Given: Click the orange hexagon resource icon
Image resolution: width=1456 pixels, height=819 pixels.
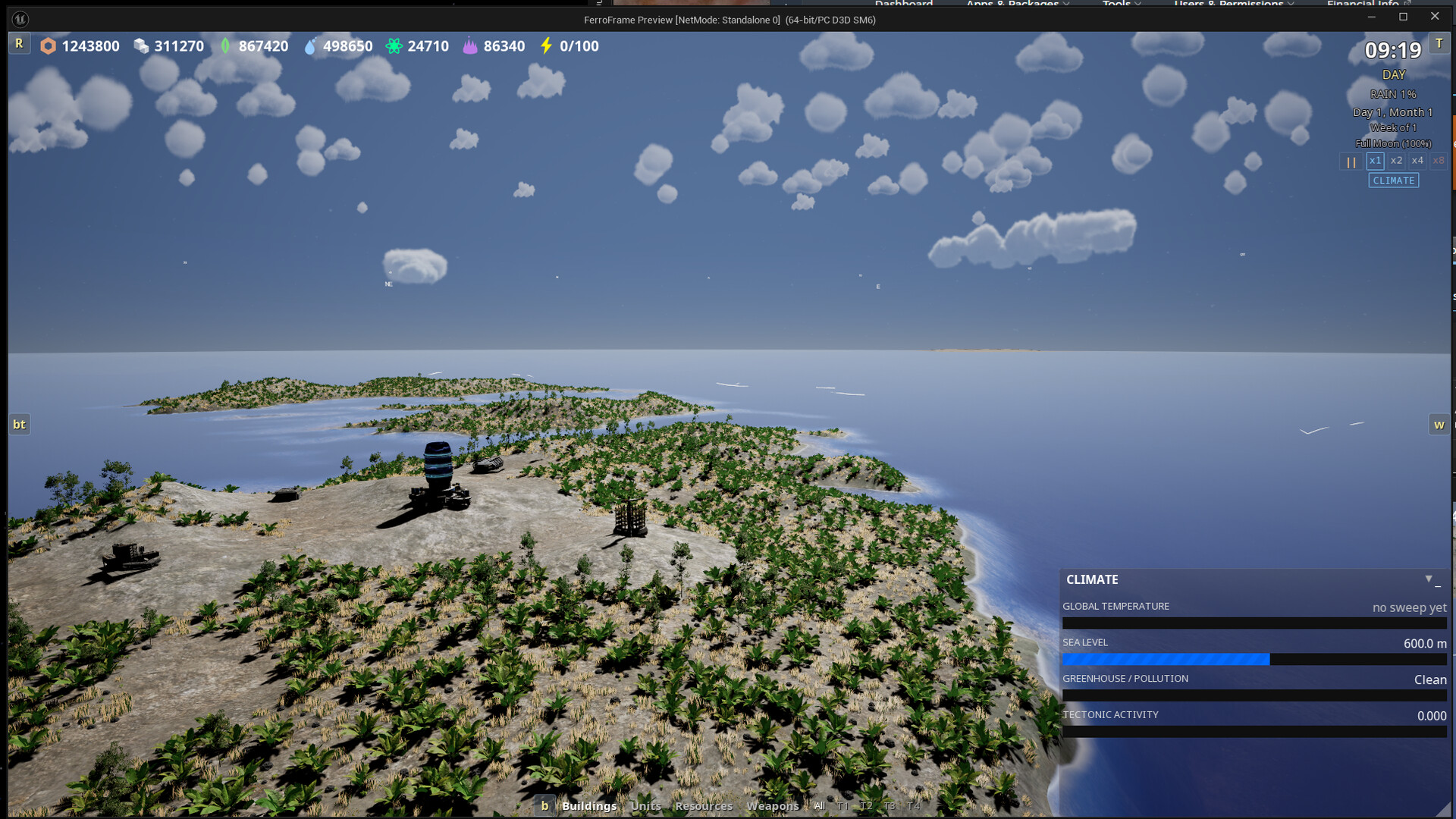Looking at the screenshot, I should click(48, 46).
